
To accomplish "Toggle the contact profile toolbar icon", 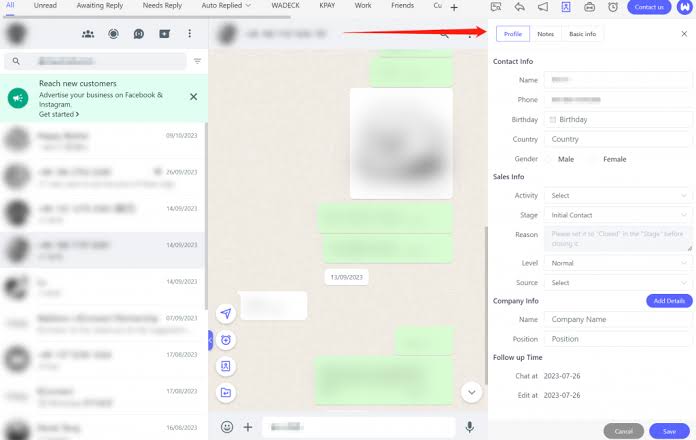I will [566, 7].
